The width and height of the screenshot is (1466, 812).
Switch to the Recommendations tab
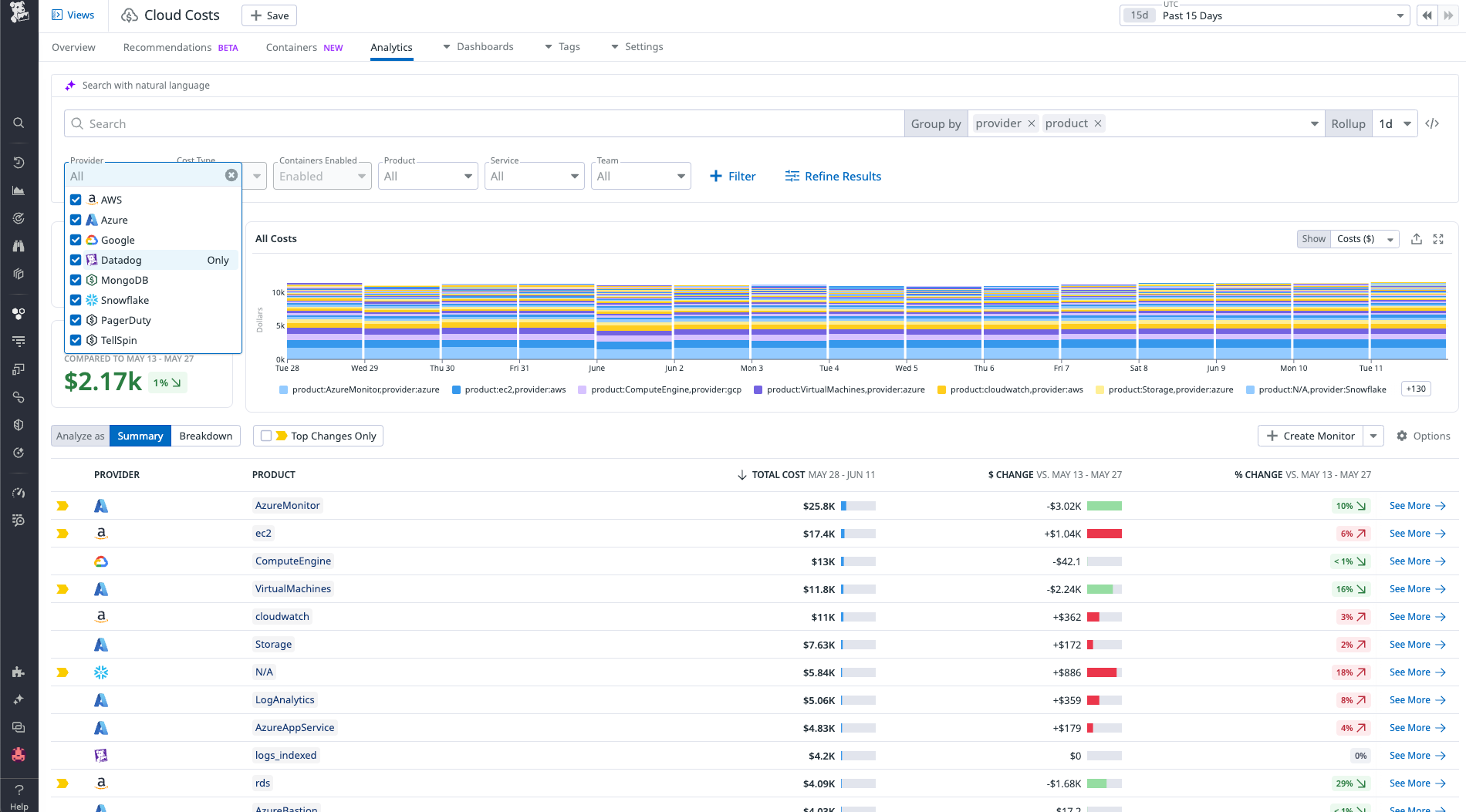(167, 46)
